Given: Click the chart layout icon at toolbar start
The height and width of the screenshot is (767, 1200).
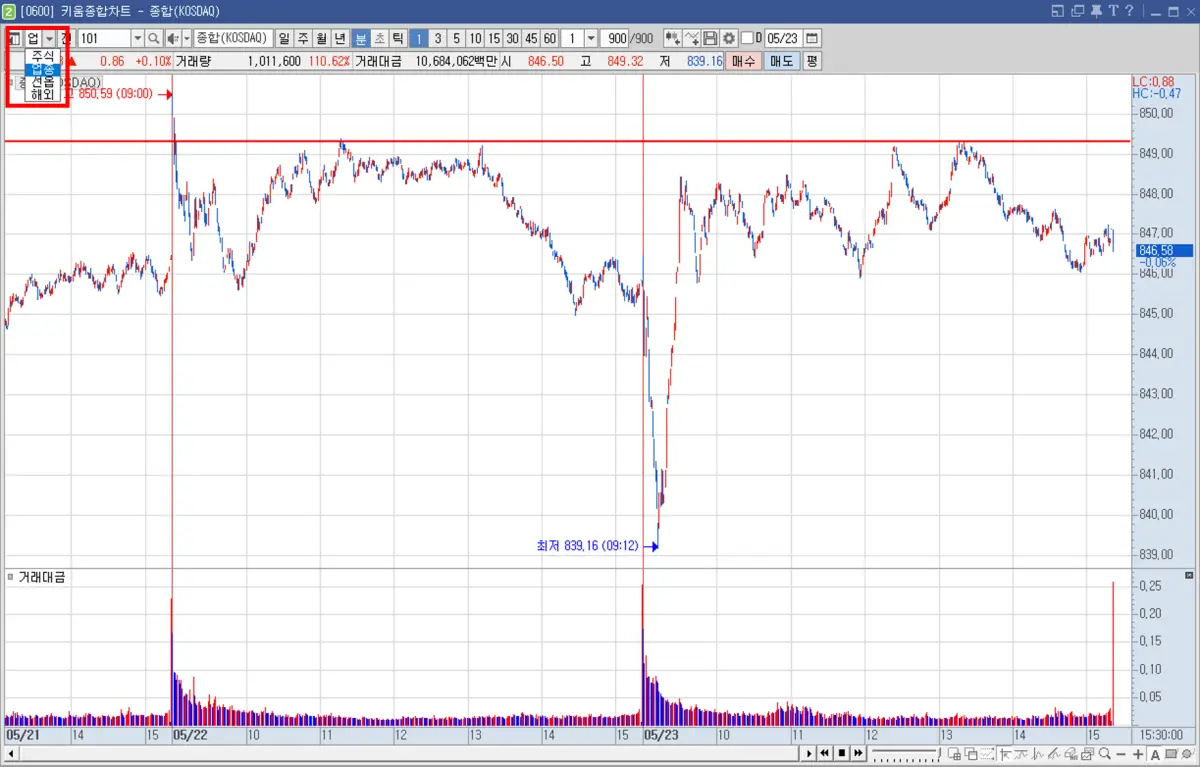Looking at the screenshot, I should click(x=14, y=38).
